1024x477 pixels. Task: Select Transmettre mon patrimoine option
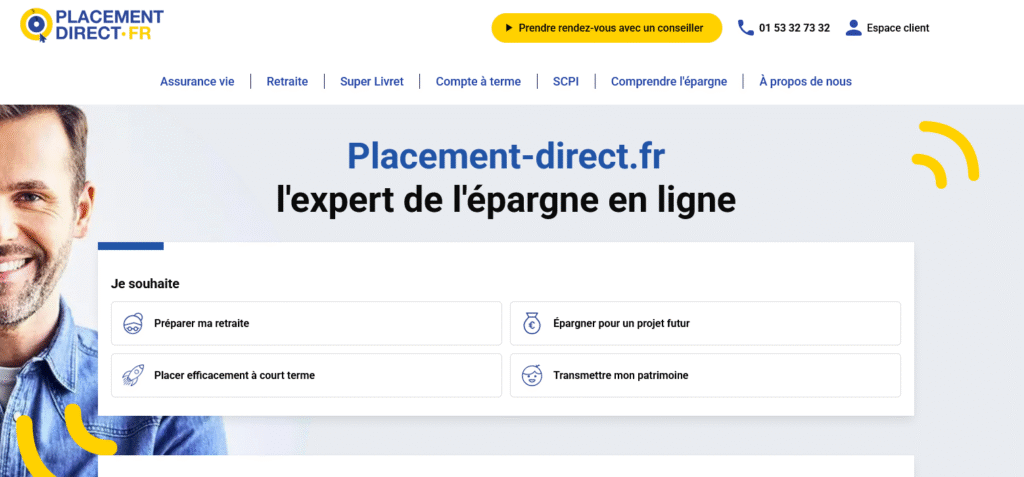click(705, 376)
